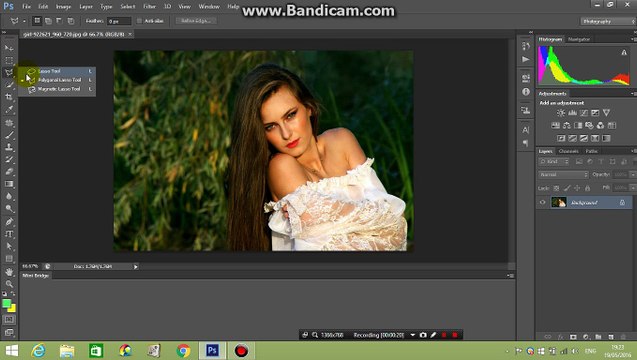Add a Levels adjustment
The height and width of the screenshot is (360, 637).
click(572, 113)
